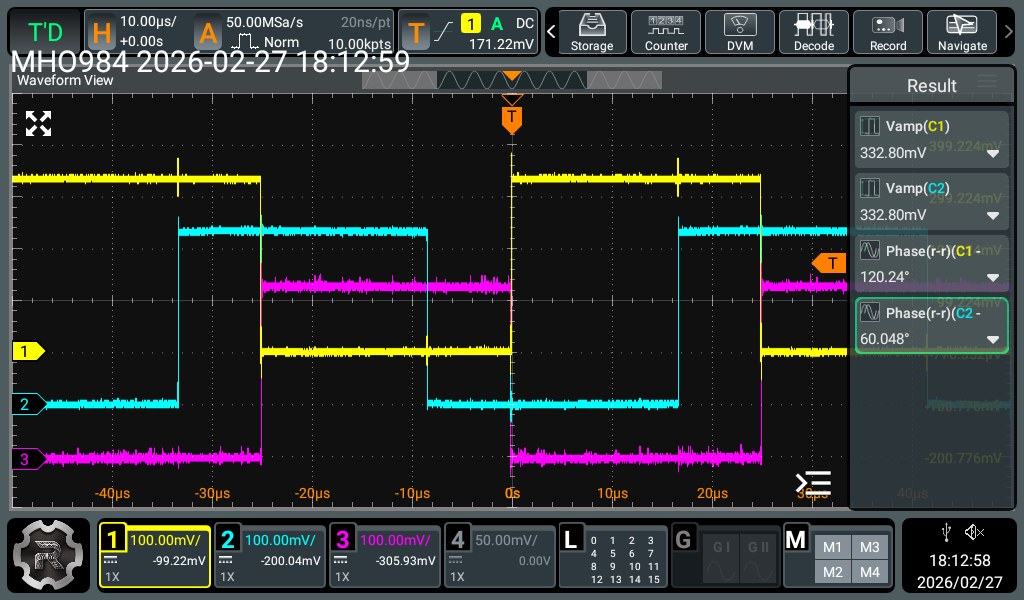This screenshot has height=600, width=1024.
Task: Click the full-screen expand waveform icon
Action: click(38, 124)
